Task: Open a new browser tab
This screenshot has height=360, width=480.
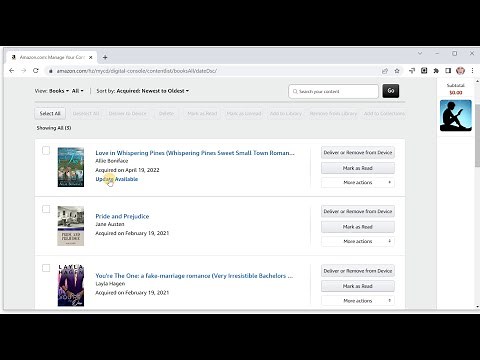Action: pyautogui.click(x=105, y=57)
